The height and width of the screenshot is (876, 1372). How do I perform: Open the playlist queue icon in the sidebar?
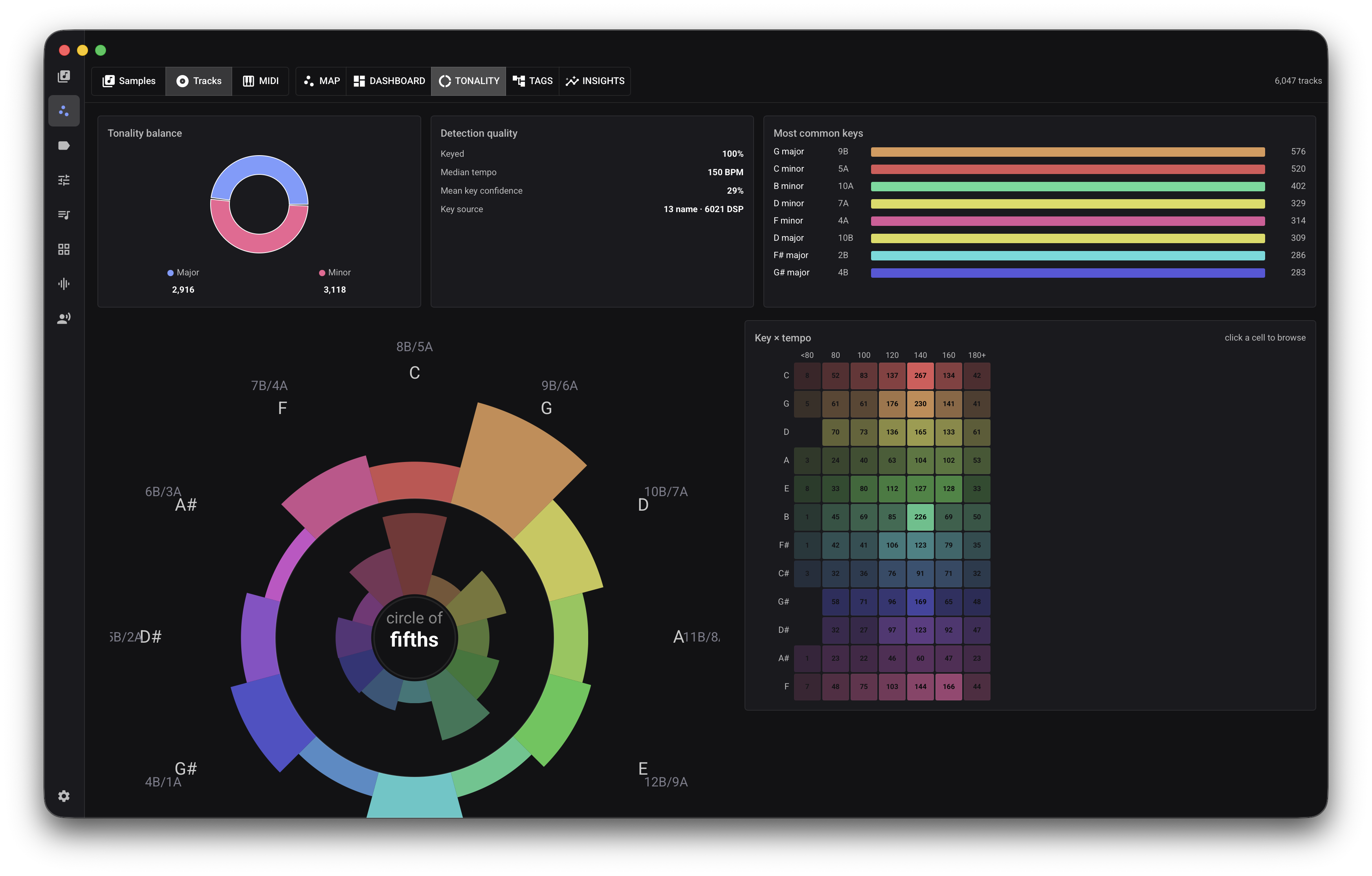coord(64,215)
